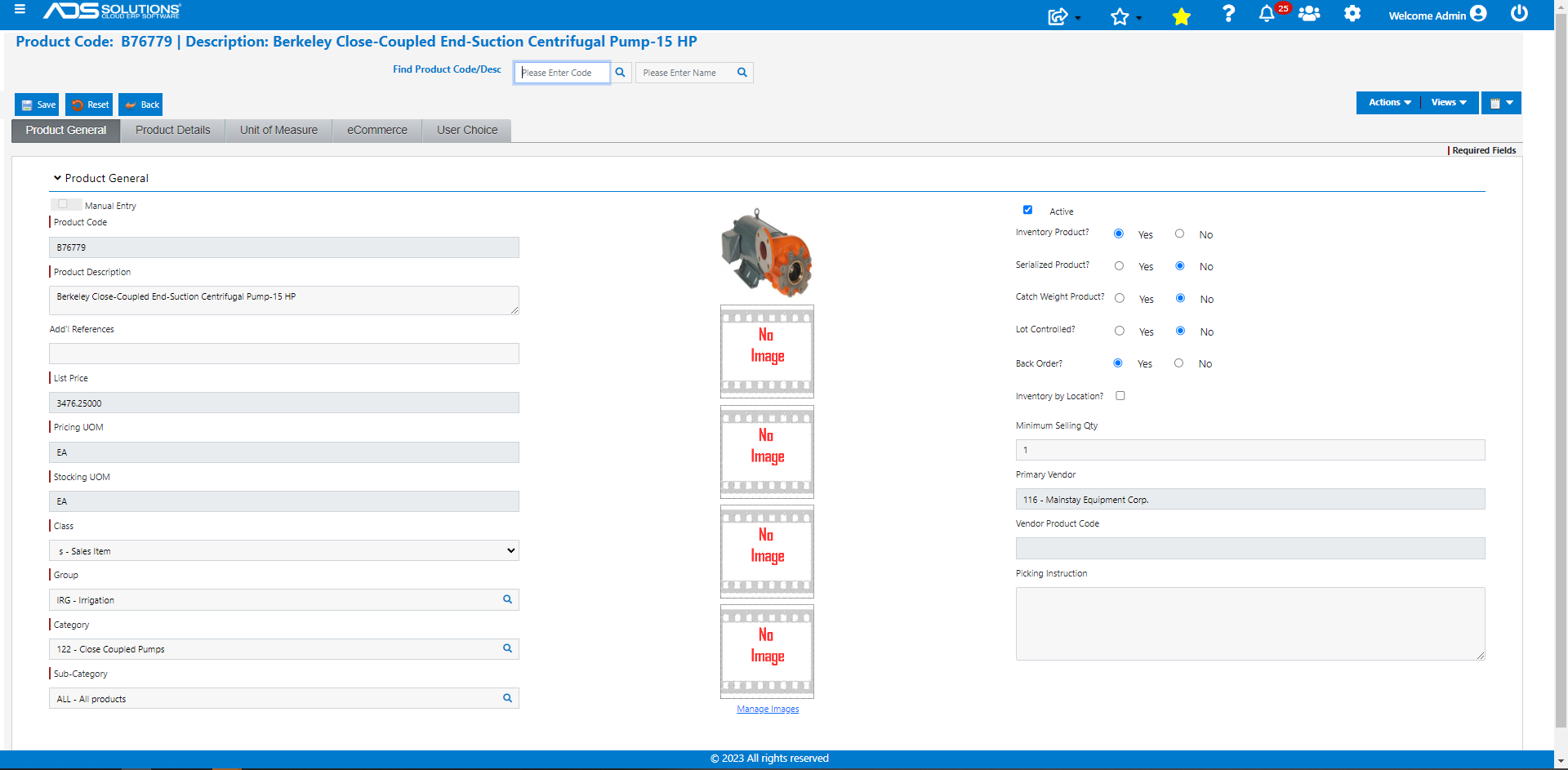Screen dimensions: 1568x770
Task: Switch Back Order to No
Action: [1179, 363]
